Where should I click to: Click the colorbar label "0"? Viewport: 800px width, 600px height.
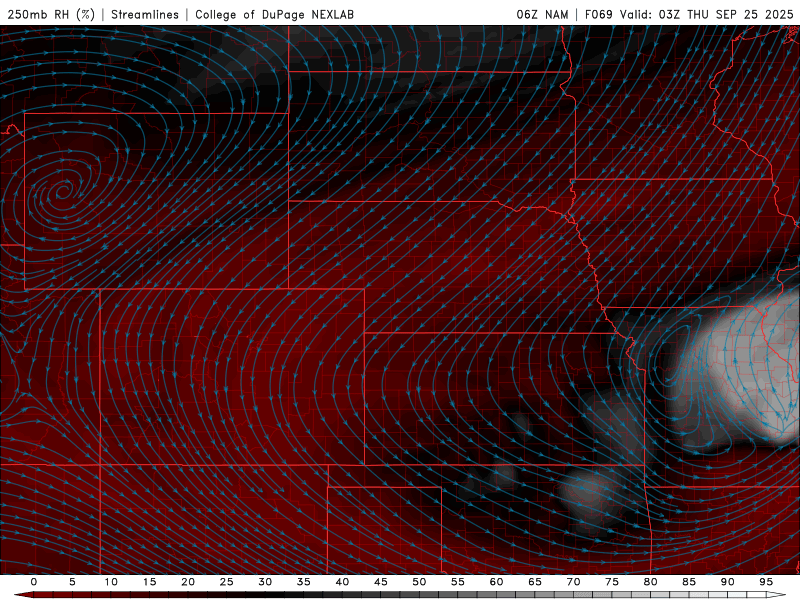[34, 582]
